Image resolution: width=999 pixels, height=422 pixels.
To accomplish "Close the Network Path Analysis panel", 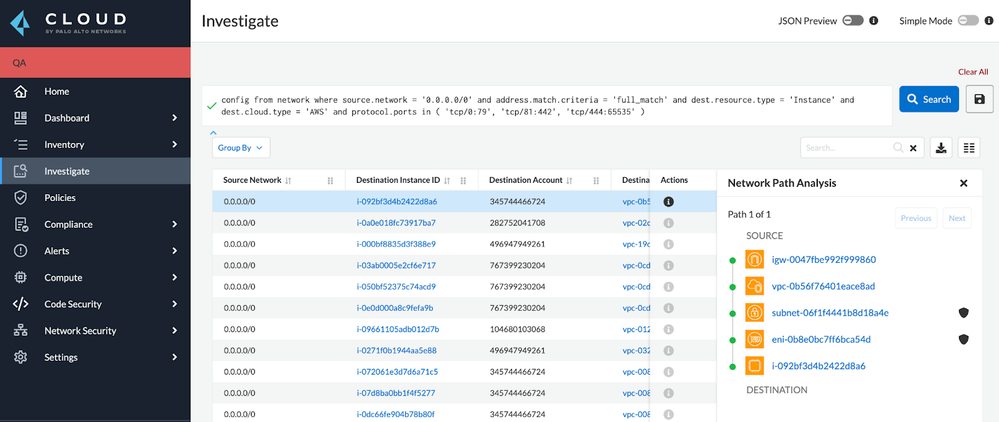I will pyautogui.click(x=963, y=183).
